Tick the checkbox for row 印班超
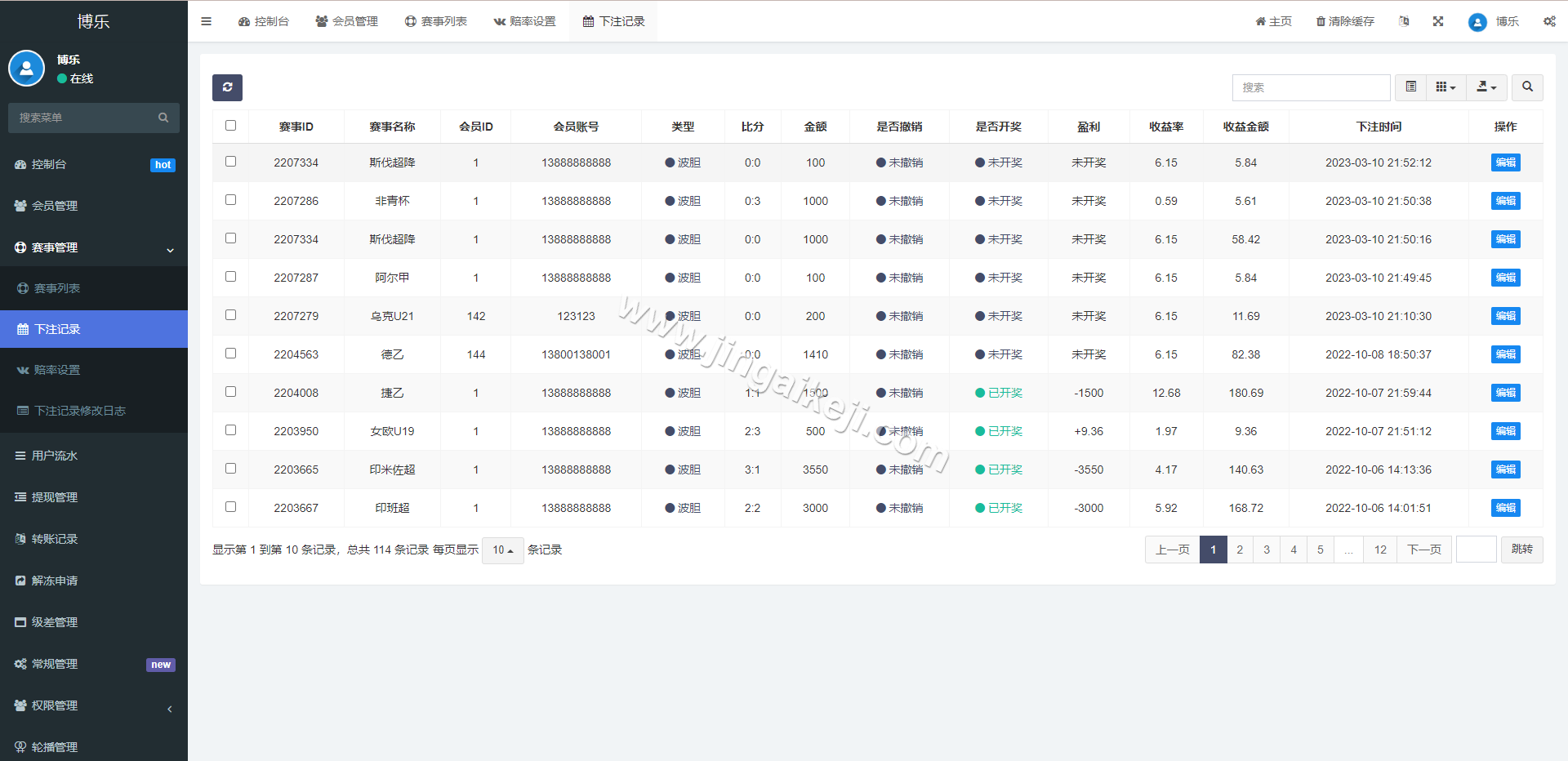 [x=230, y=506]
